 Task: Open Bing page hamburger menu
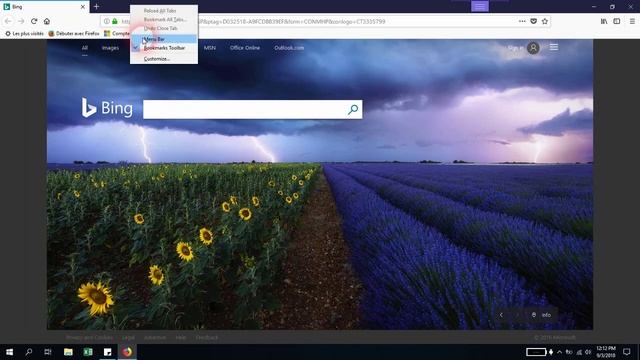[553, 47]
